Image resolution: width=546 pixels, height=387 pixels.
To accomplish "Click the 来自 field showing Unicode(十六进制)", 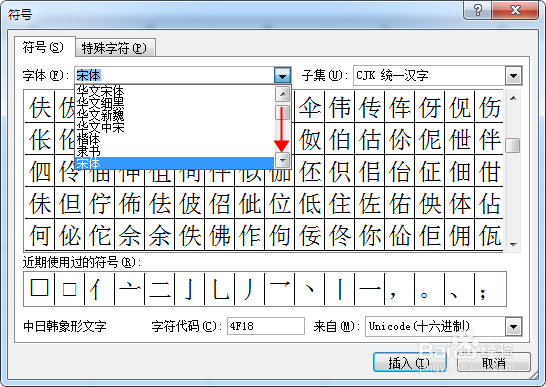I will [435, 326].
